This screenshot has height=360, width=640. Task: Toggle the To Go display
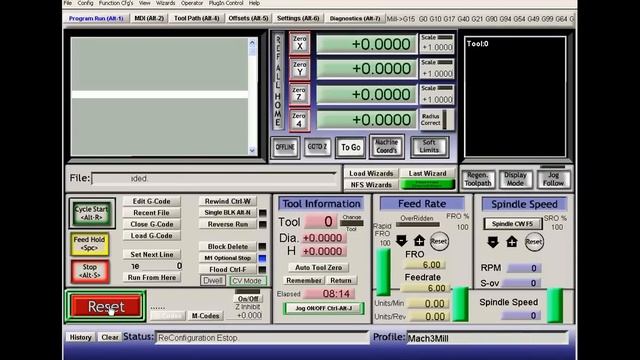pyautogui.click(x=351, y=147)
